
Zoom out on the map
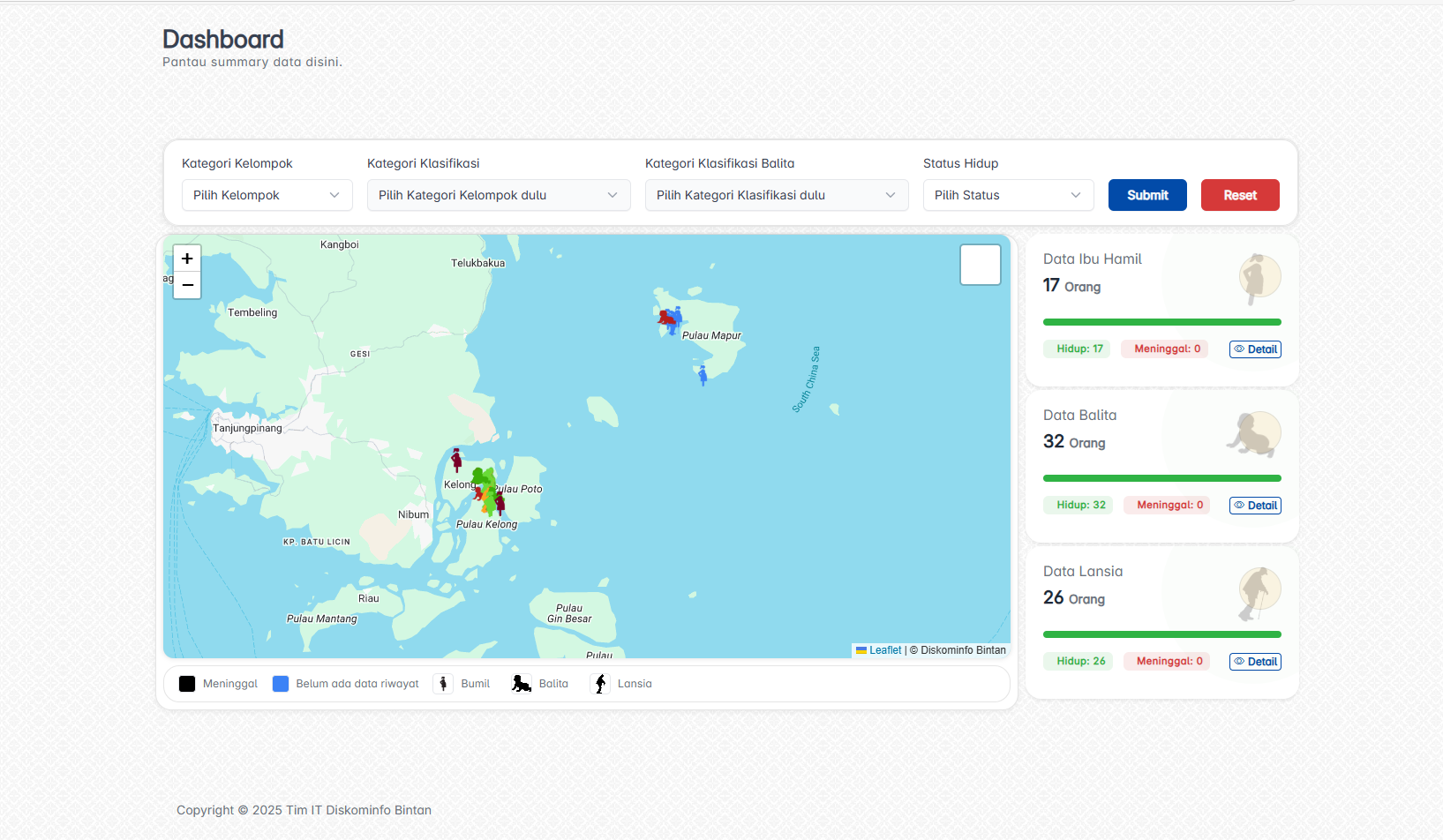click(x=187, y=285)
